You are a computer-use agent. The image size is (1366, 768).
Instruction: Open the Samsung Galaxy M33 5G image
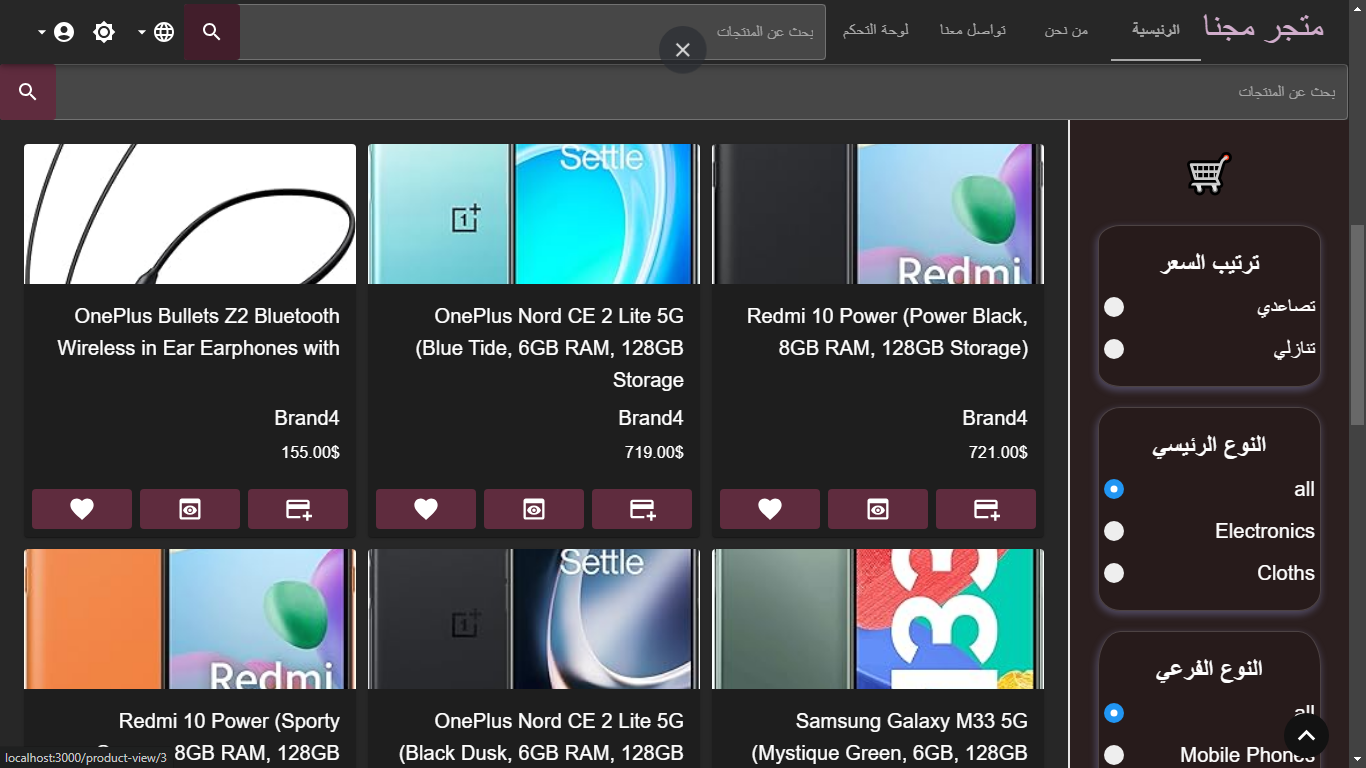point(878,619)
